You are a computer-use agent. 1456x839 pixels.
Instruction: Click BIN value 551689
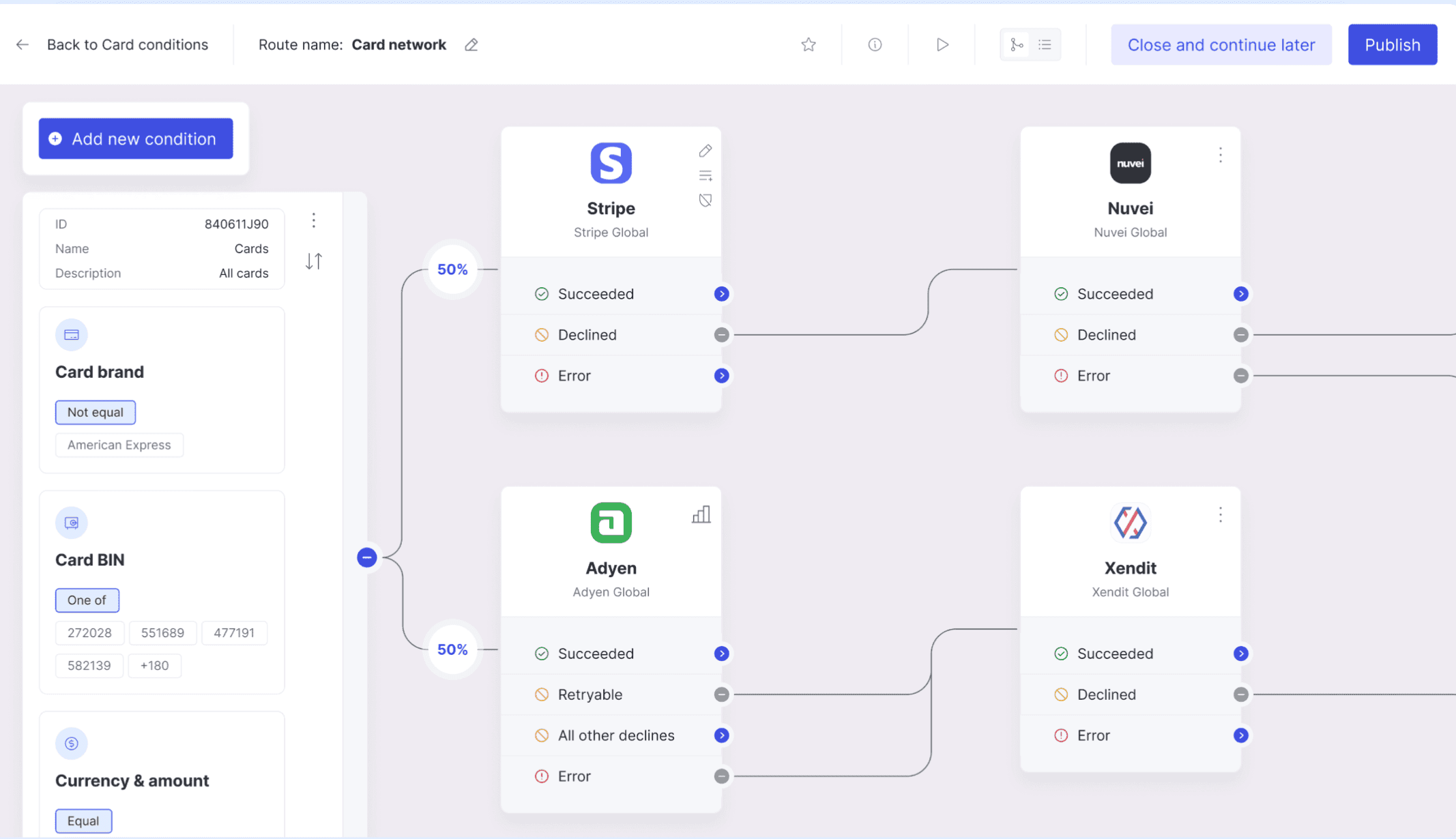coord(162,633)
